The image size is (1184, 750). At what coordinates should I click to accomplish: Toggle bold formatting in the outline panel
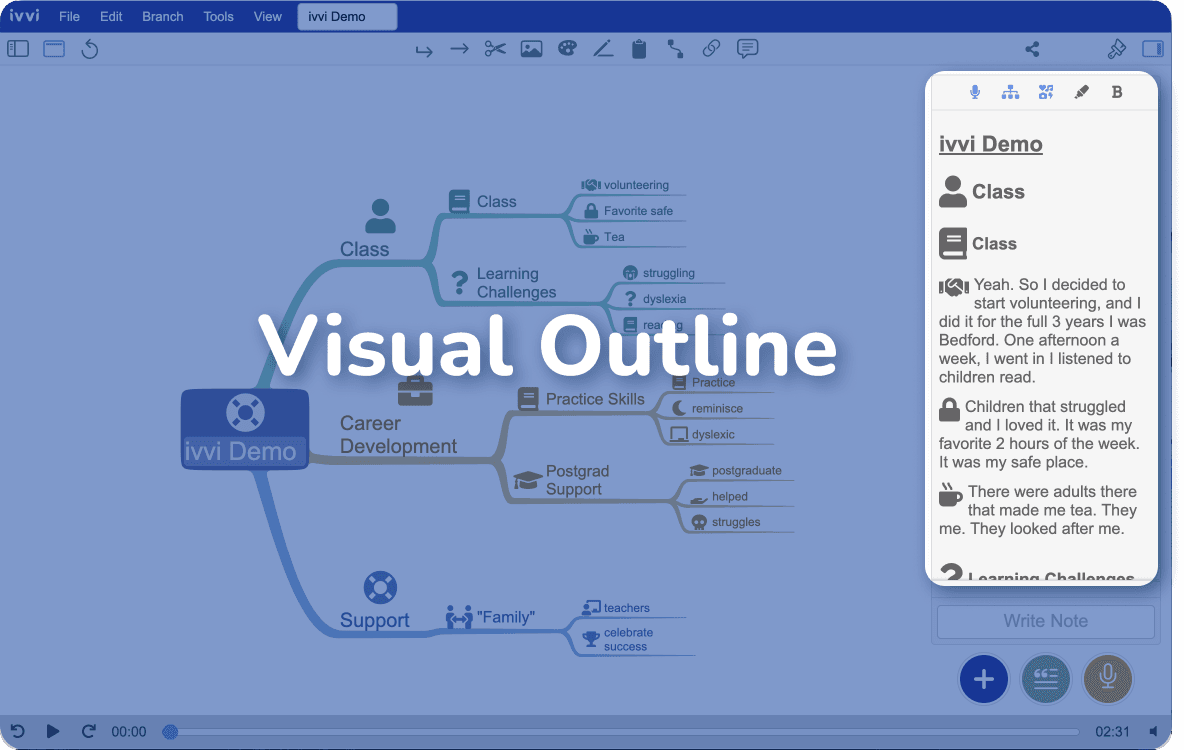[x=1117, y=91]
